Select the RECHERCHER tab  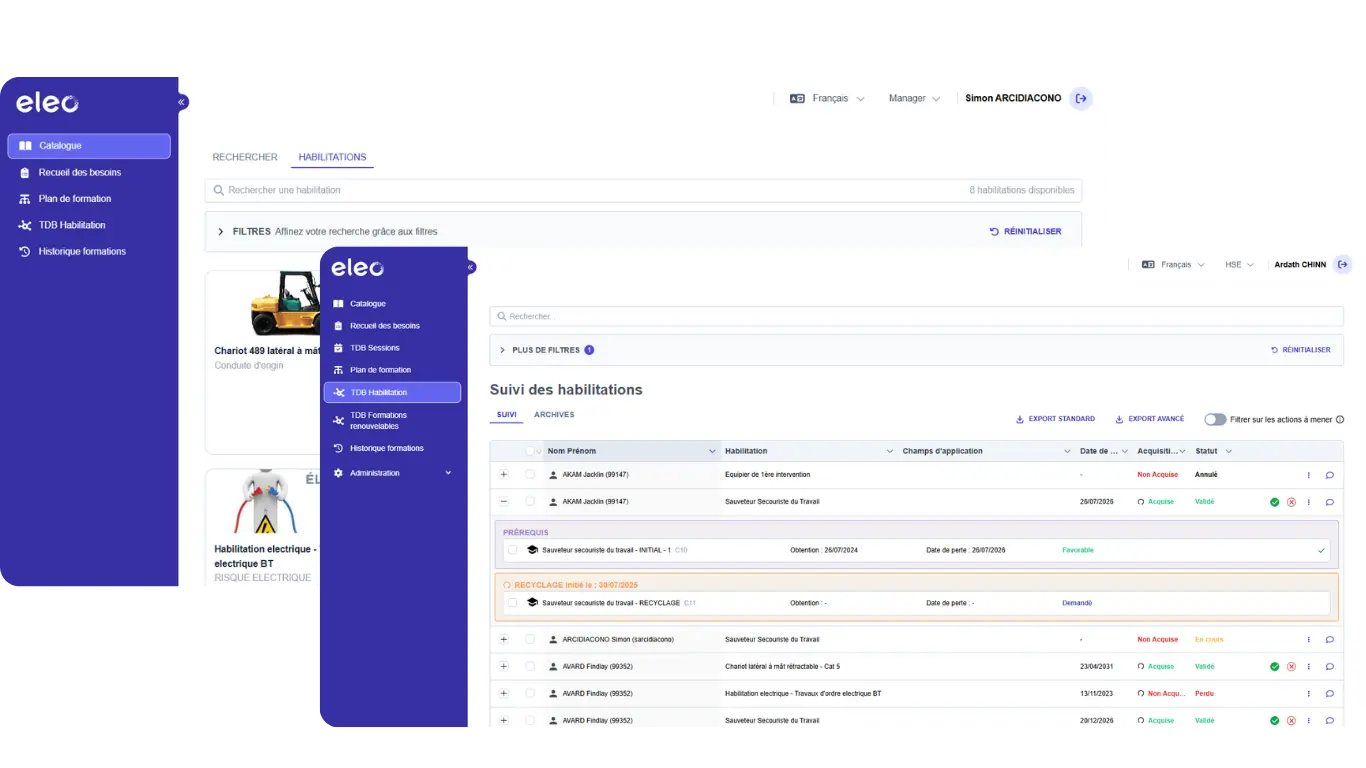(245, 157)
